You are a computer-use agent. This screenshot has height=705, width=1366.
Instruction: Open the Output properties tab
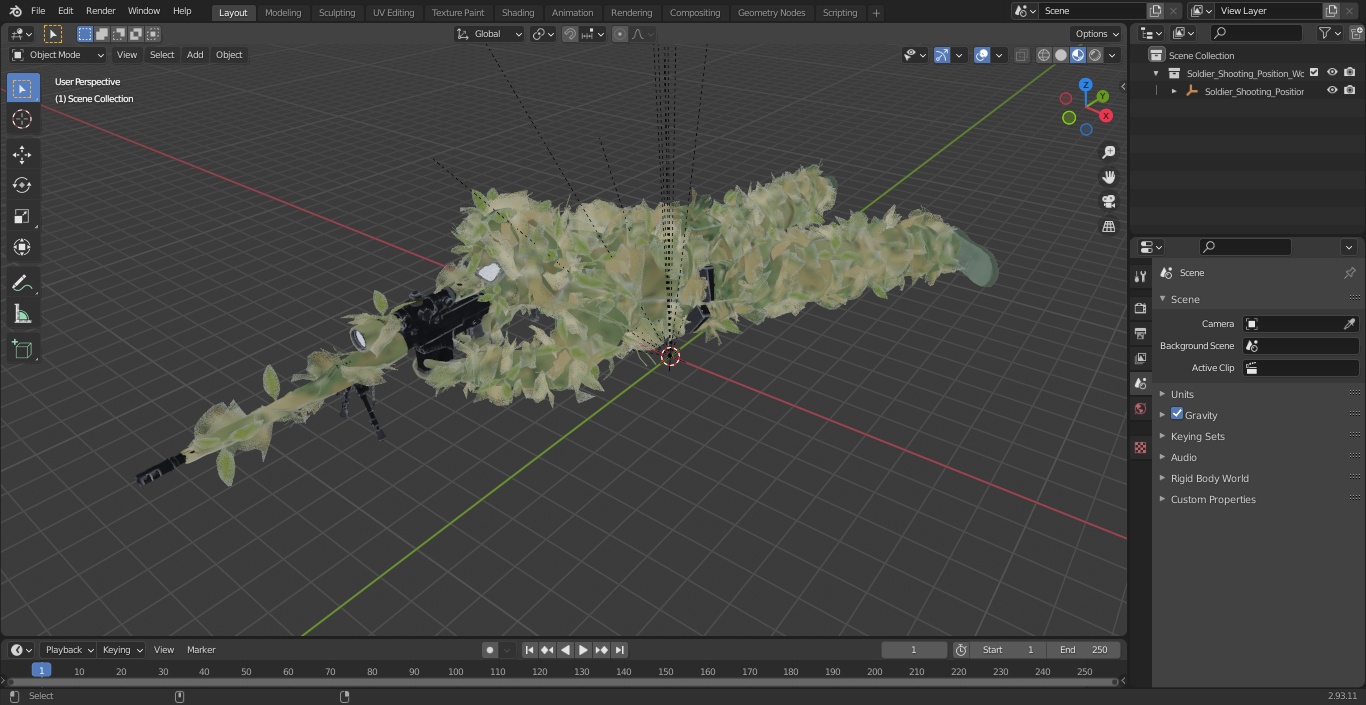pyautogui.click(x=1140, y=333)
